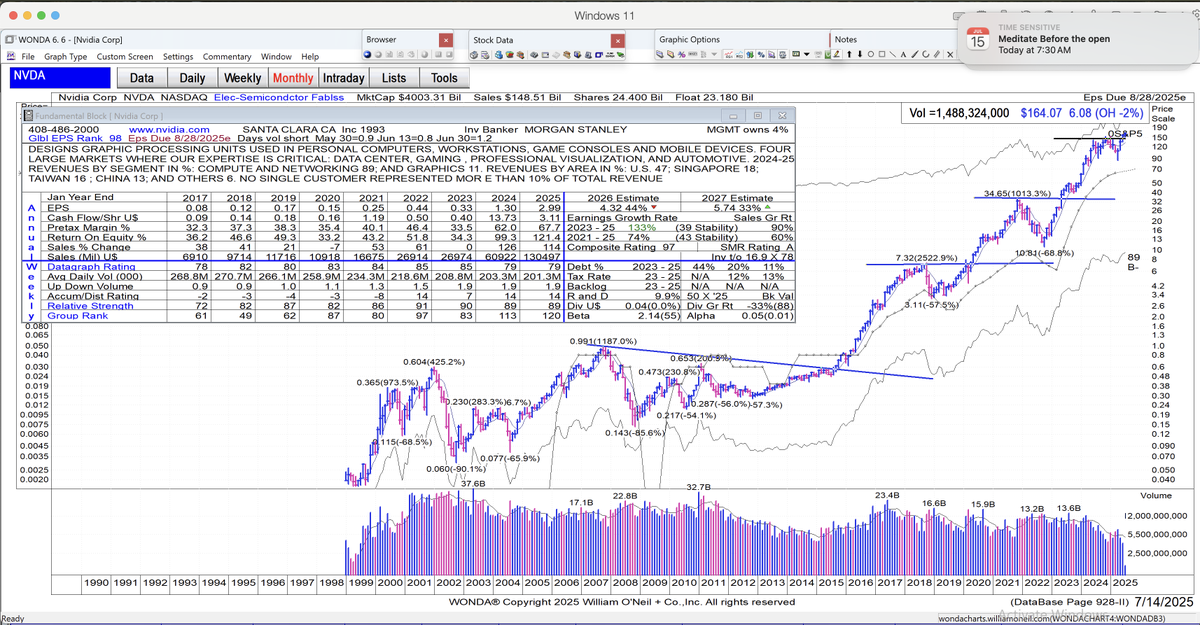
Task: Click the 2020 year label on time axis
Action: click(x=978, y=582)
